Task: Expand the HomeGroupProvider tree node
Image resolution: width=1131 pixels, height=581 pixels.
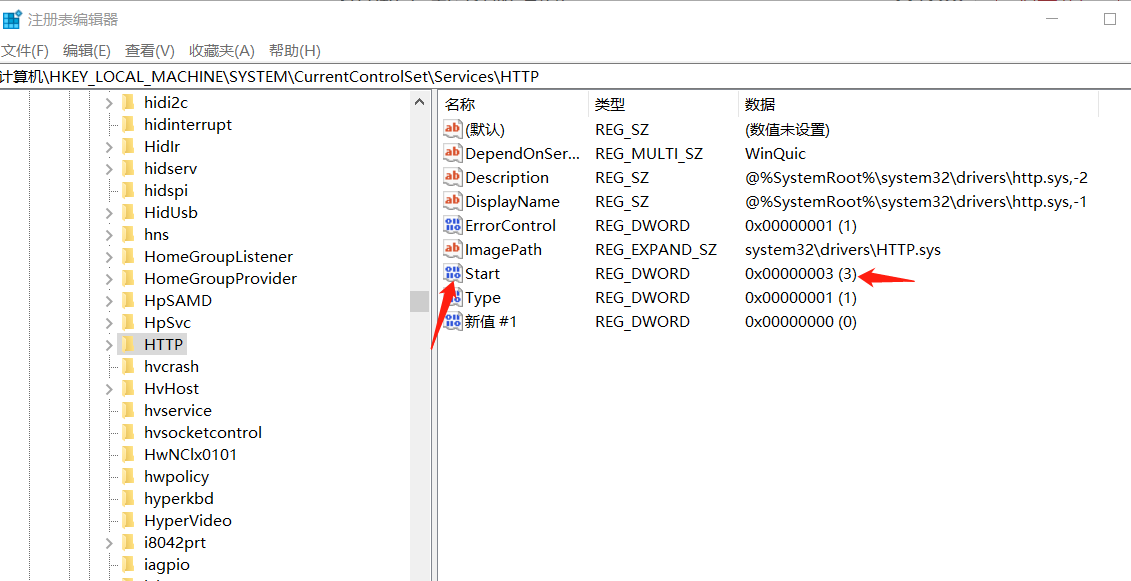Action: [109, 279]
